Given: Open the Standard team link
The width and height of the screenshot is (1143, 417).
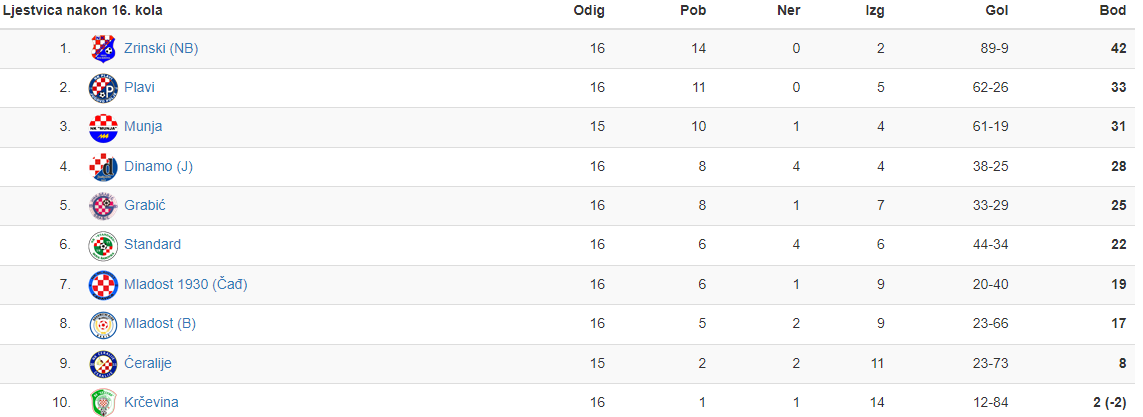Looking at the screenshot, I should (152, 245).
